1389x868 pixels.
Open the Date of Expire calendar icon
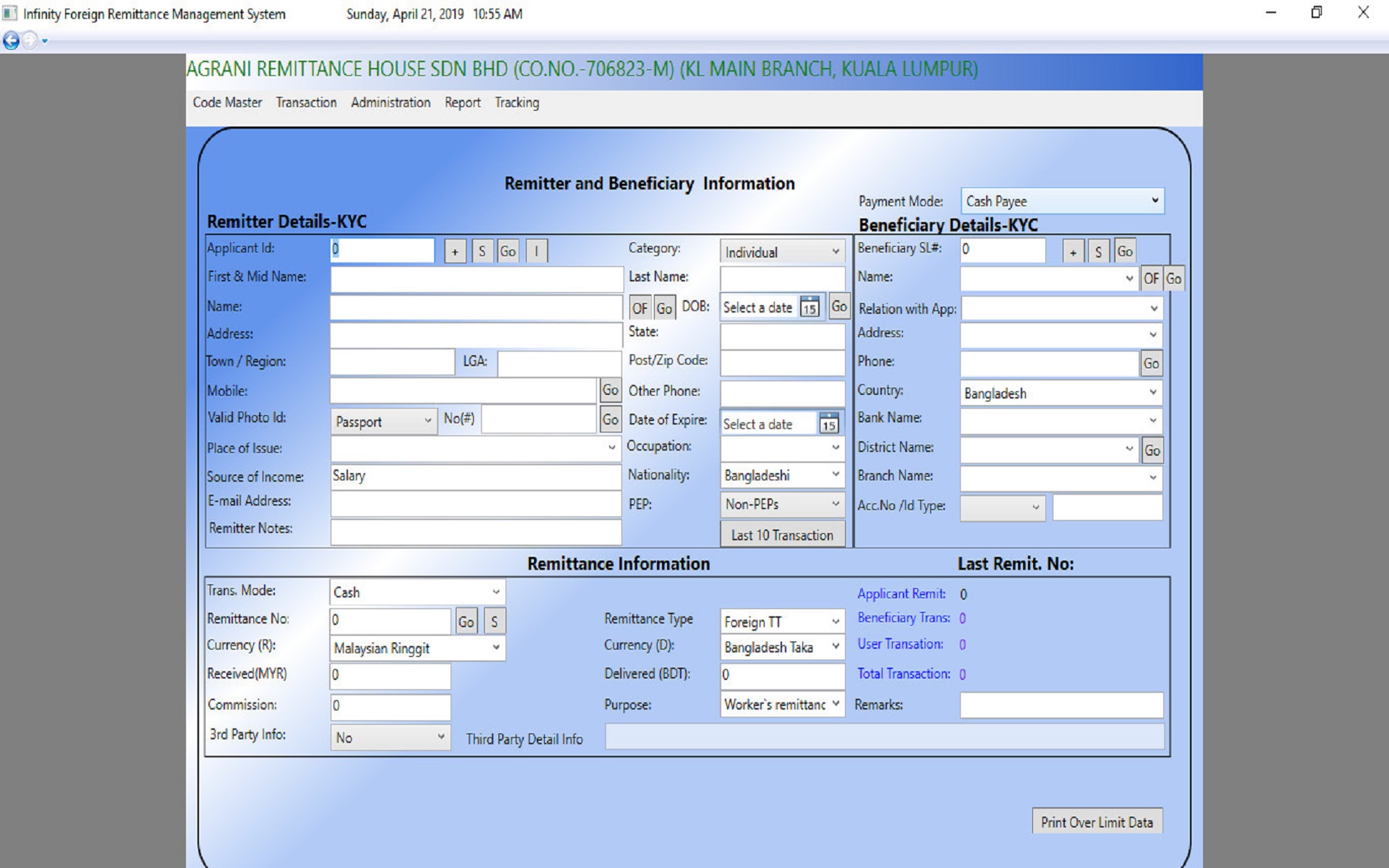pyautogui.click(x=828, y=424)
